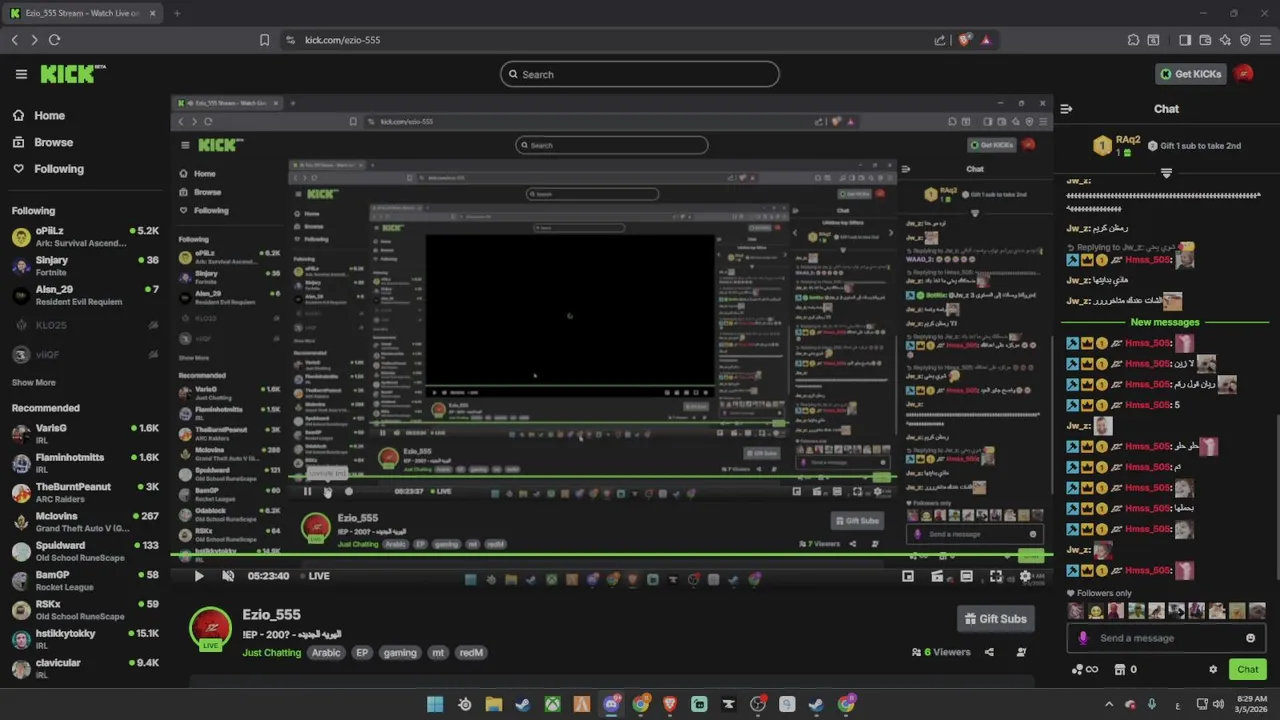Open Just Chatting category link
Viewport: 1280px width, 720px height.
[x=271, y=653]
